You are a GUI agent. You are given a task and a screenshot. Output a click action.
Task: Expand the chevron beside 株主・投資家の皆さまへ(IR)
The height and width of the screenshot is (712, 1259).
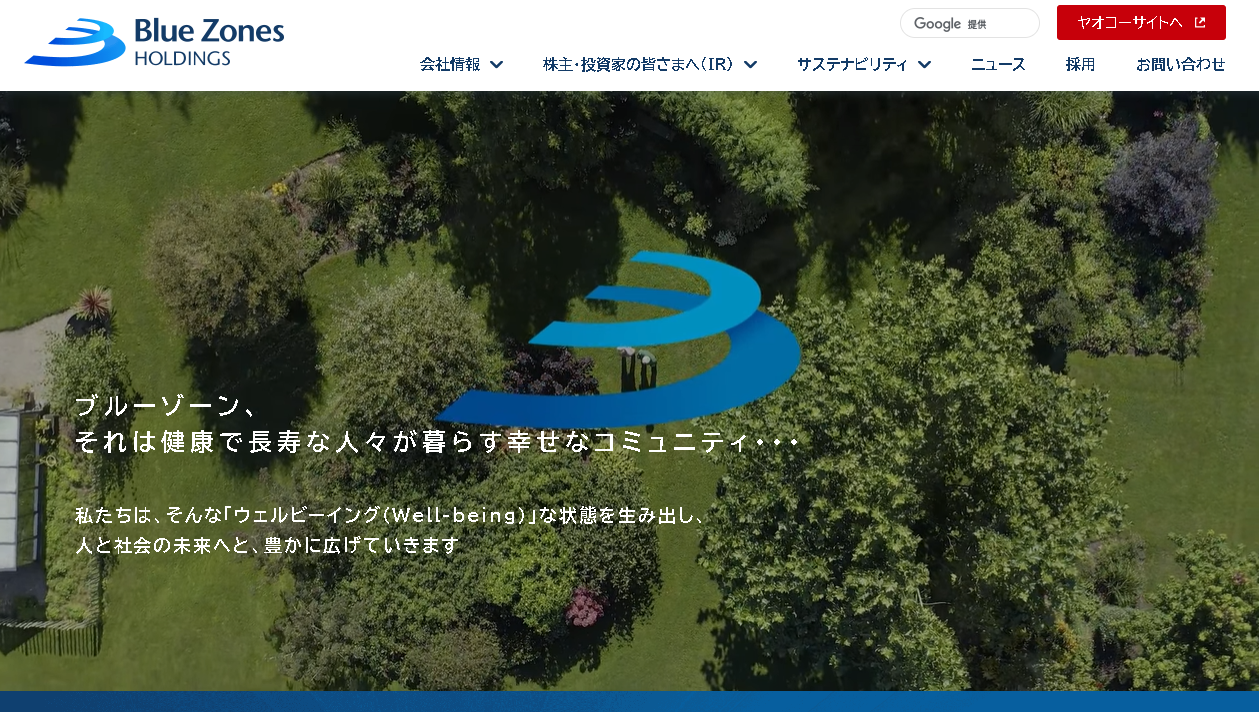pyautogui.click(x=751, y=65)
